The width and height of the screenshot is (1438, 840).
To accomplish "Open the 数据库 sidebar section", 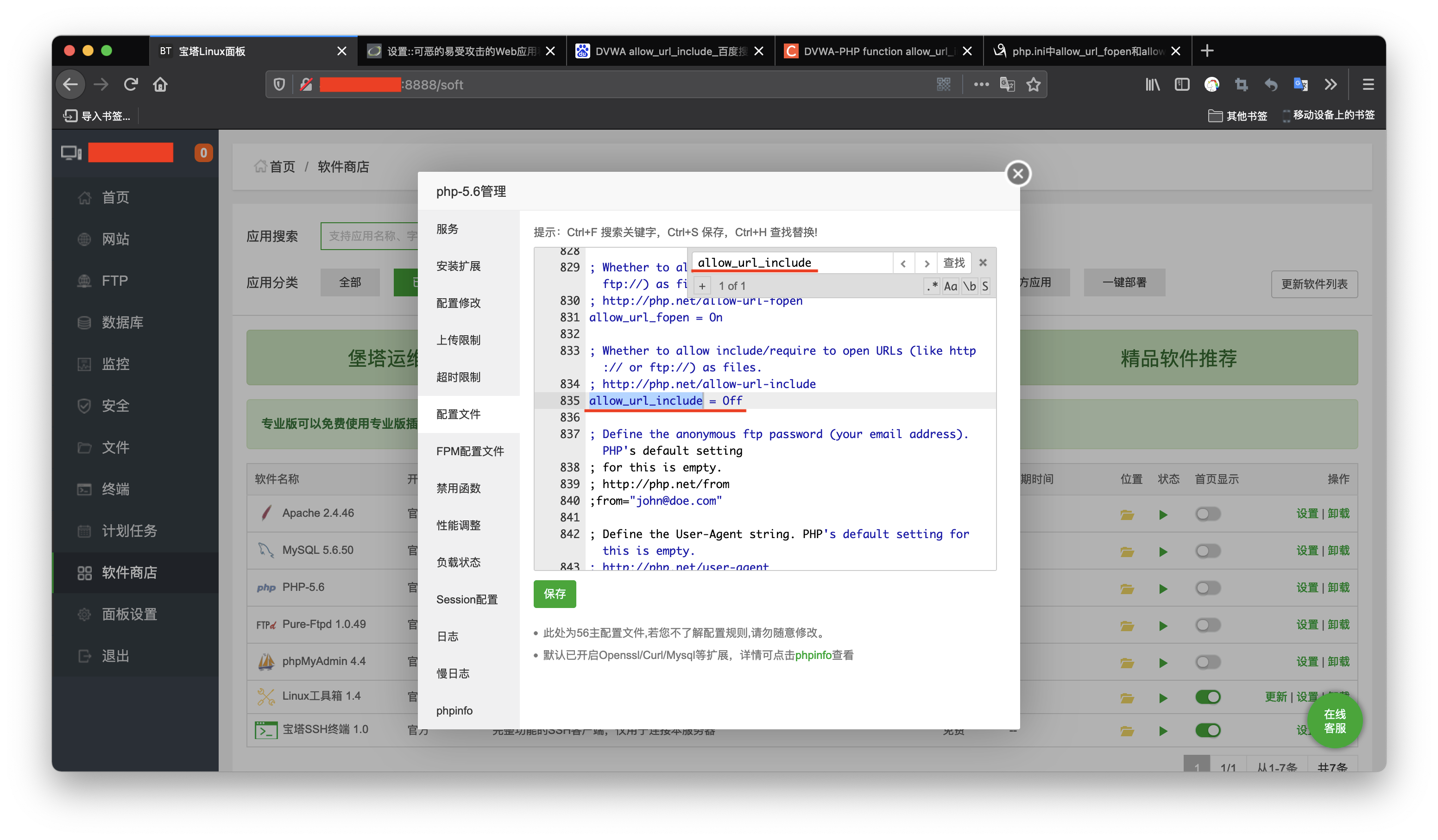I will click(123, 322).
